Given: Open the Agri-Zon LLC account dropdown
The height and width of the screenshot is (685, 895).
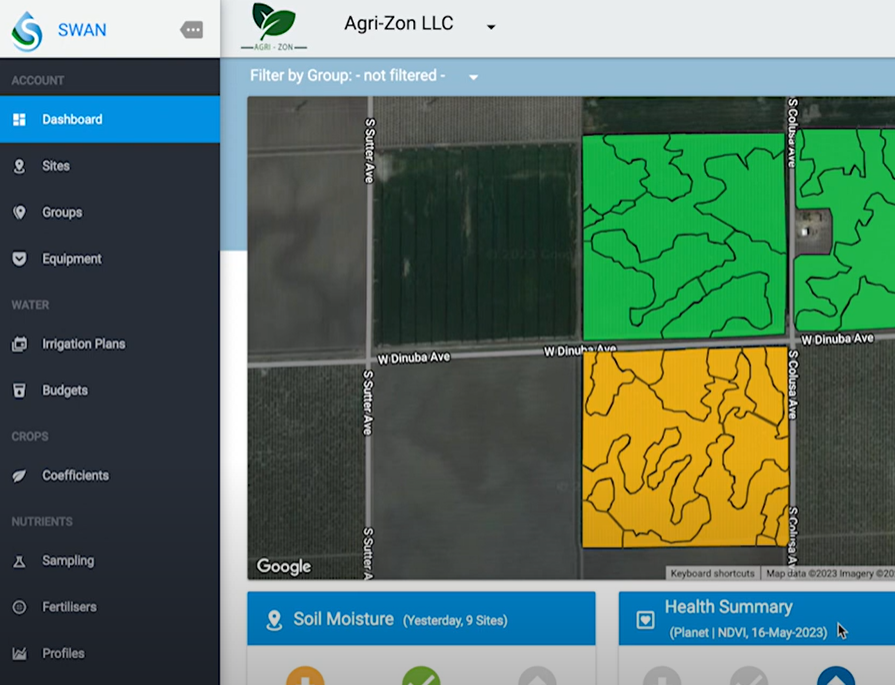Looking at the screenshot, I should 489,25.
